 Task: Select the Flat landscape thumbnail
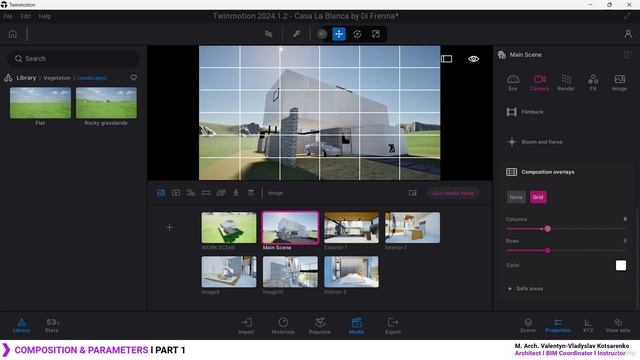[x=40, y=103]
